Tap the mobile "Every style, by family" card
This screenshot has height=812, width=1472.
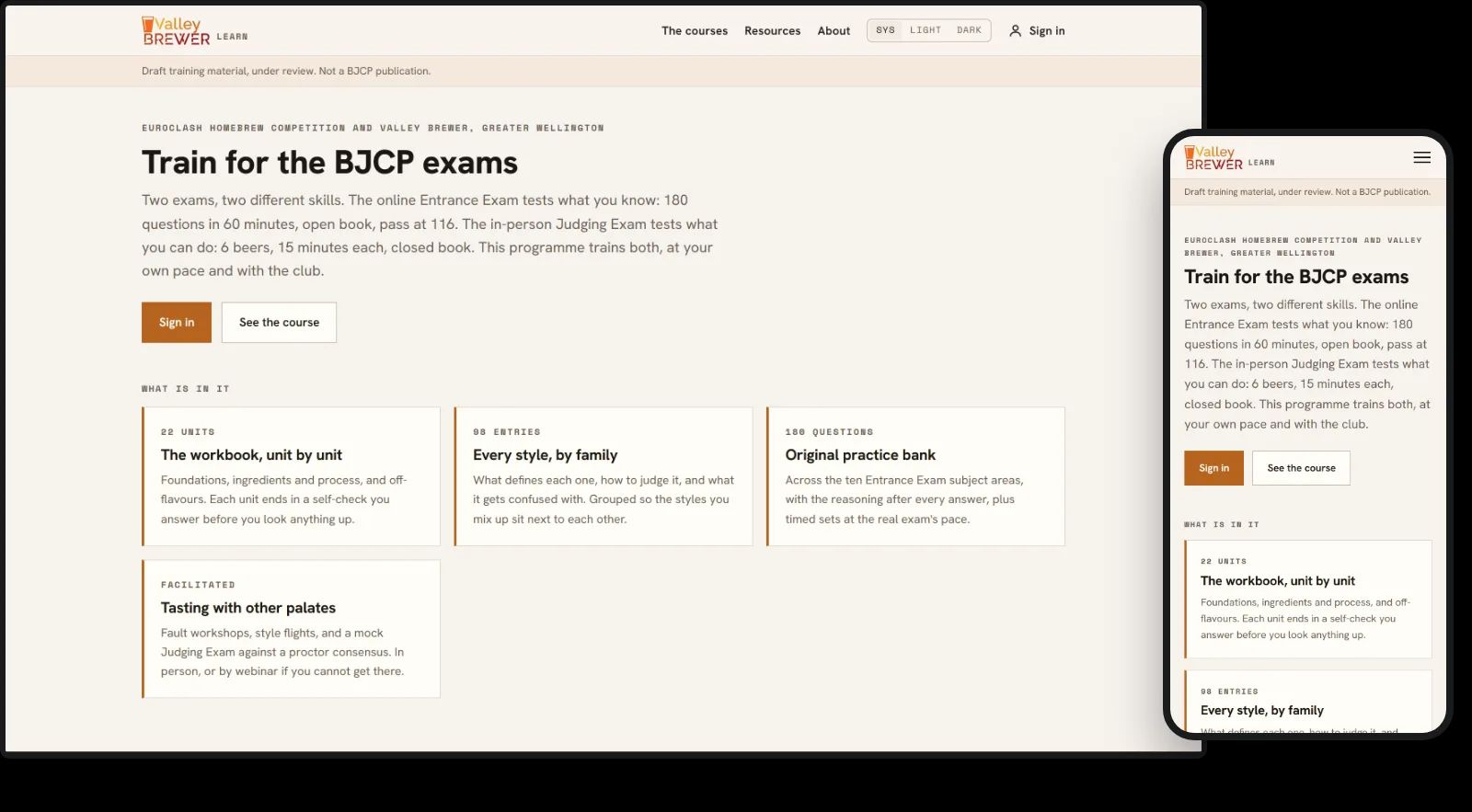1307,702
